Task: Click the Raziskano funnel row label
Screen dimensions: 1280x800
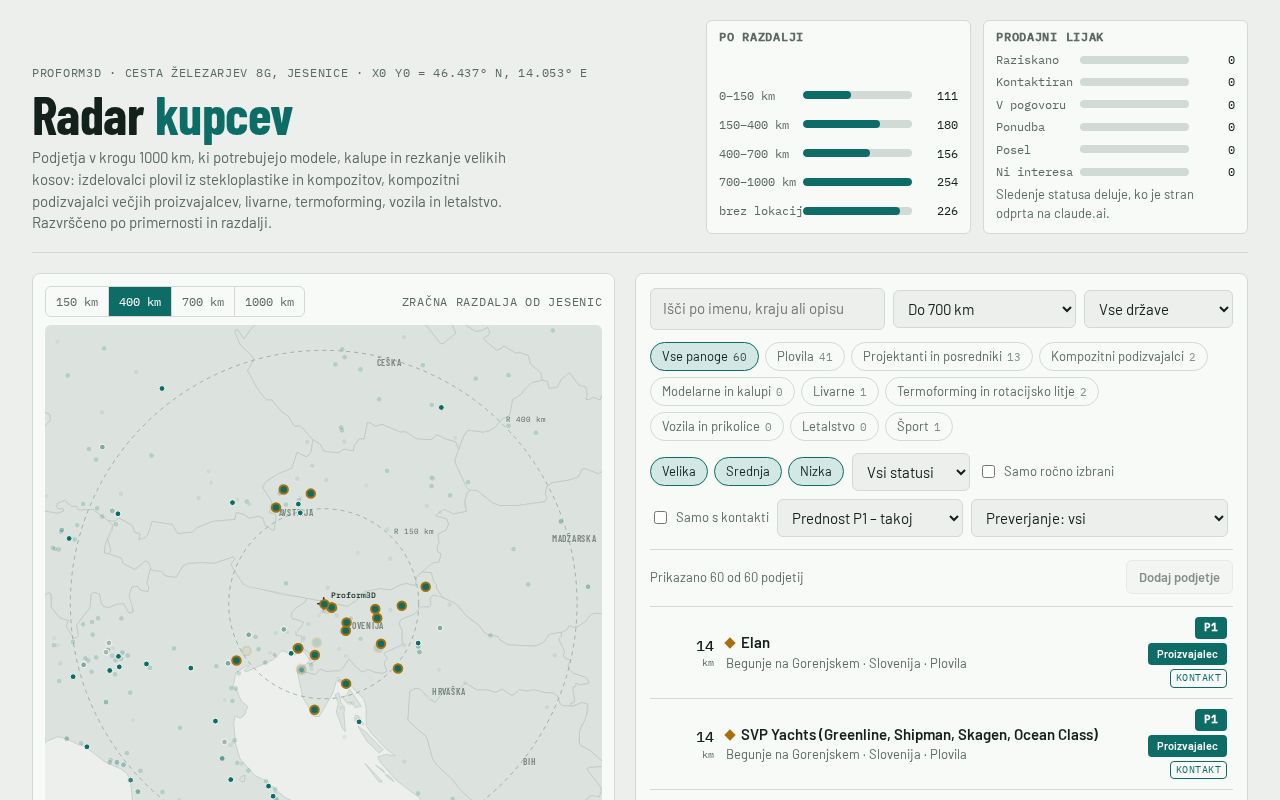Action: (1027, 60)
